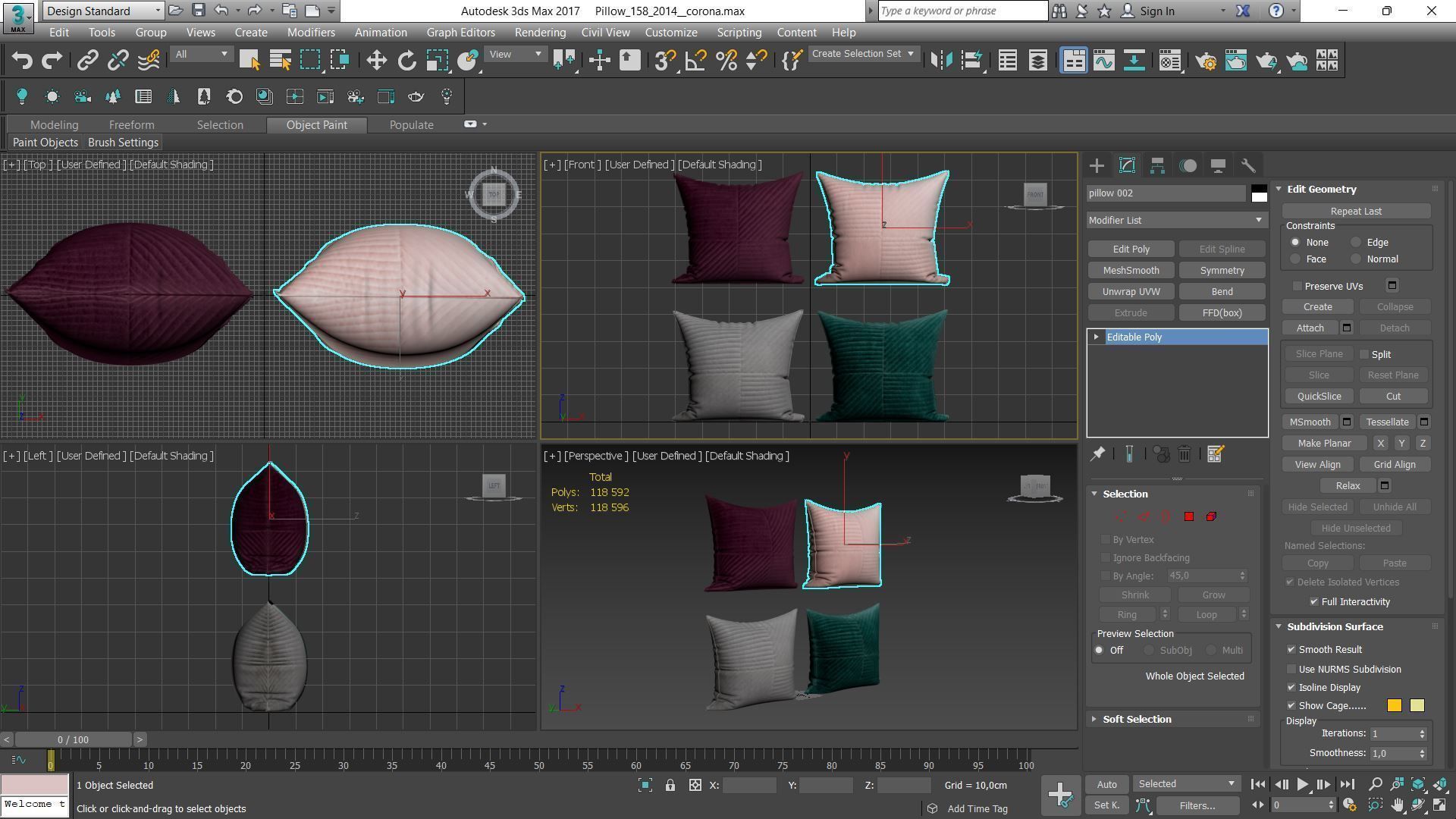
Task: Click the Attach button
Action: (x=1310, y=328)
